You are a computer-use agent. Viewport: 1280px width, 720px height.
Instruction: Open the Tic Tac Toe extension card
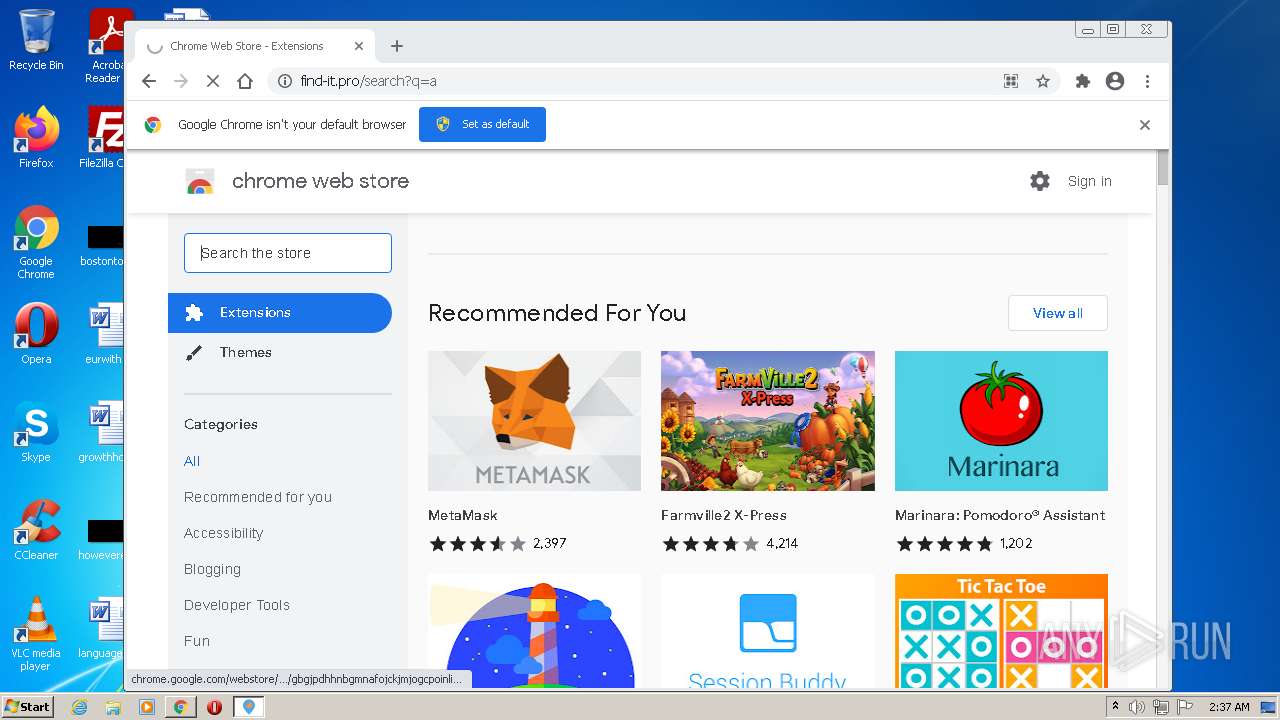[1001, 631]
